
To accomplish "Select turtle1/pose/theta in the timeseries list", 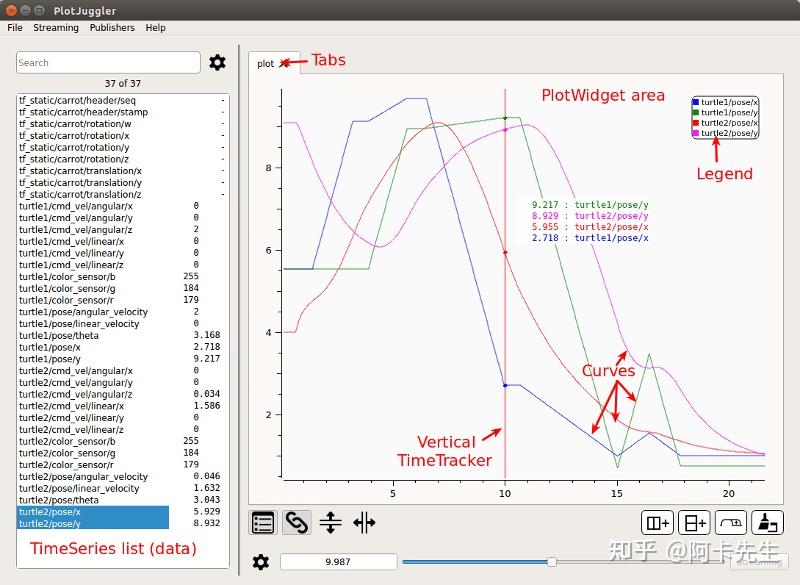I will 59,335.
